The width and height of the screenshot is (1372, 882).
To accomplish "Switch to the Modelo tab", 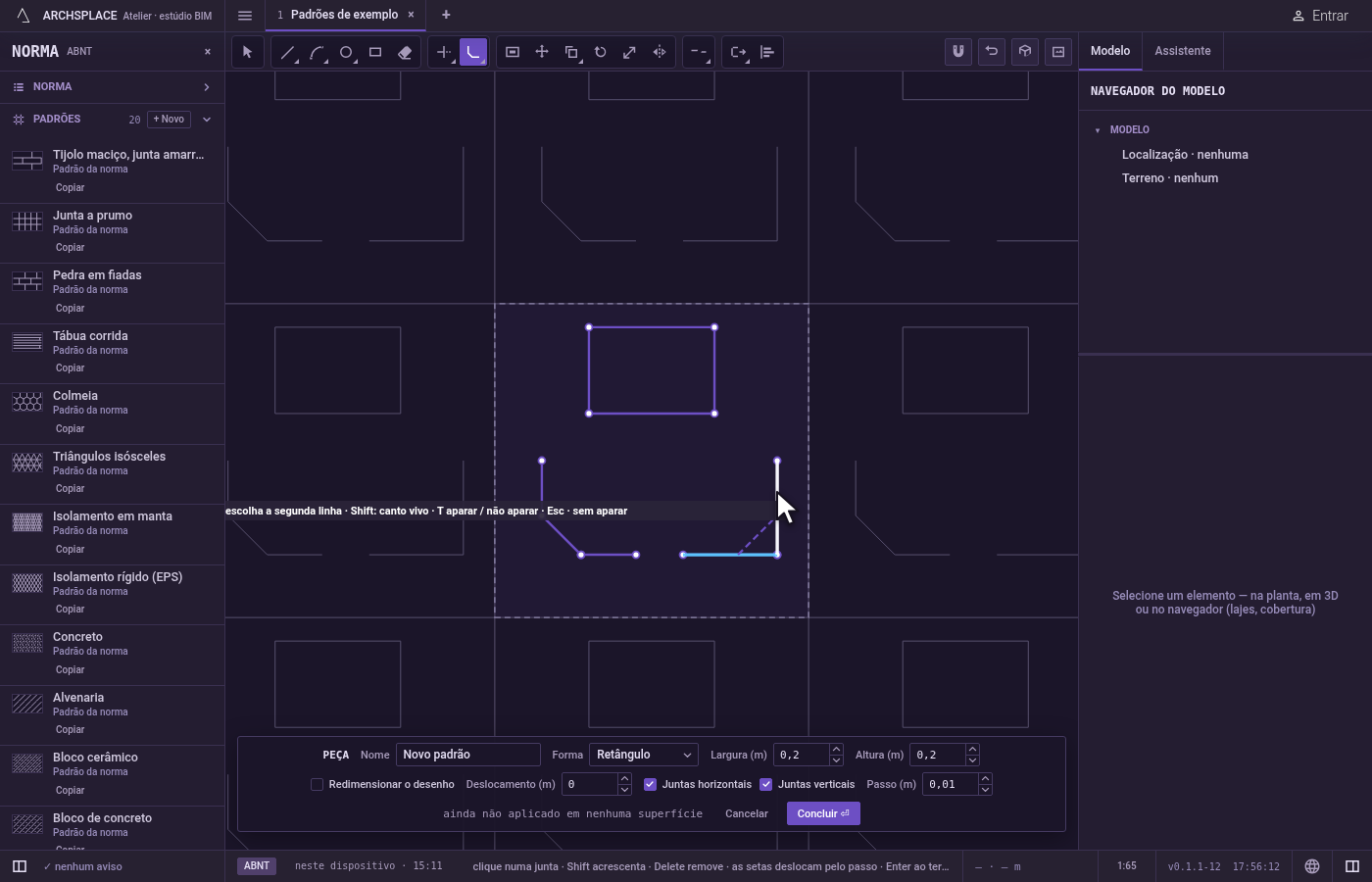I will [x=1110, y=51].
